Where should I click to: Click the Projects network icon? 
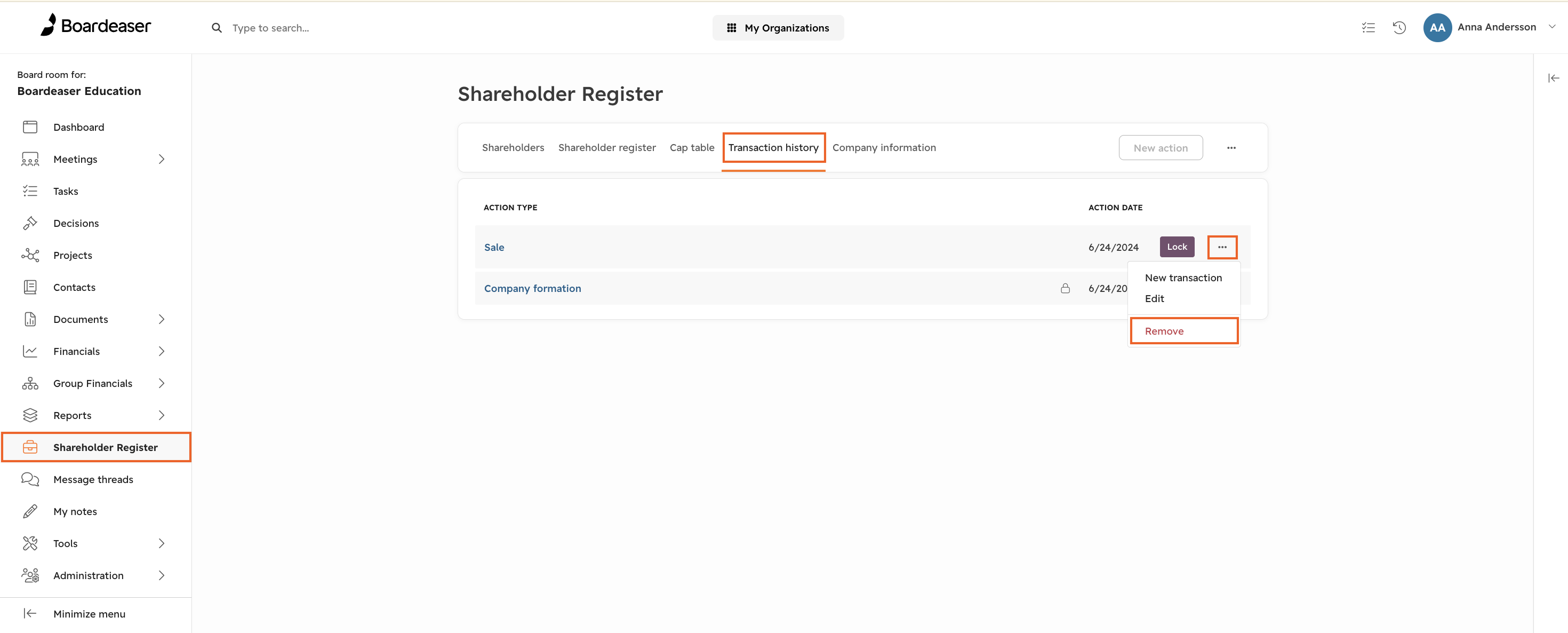[30, 255]
